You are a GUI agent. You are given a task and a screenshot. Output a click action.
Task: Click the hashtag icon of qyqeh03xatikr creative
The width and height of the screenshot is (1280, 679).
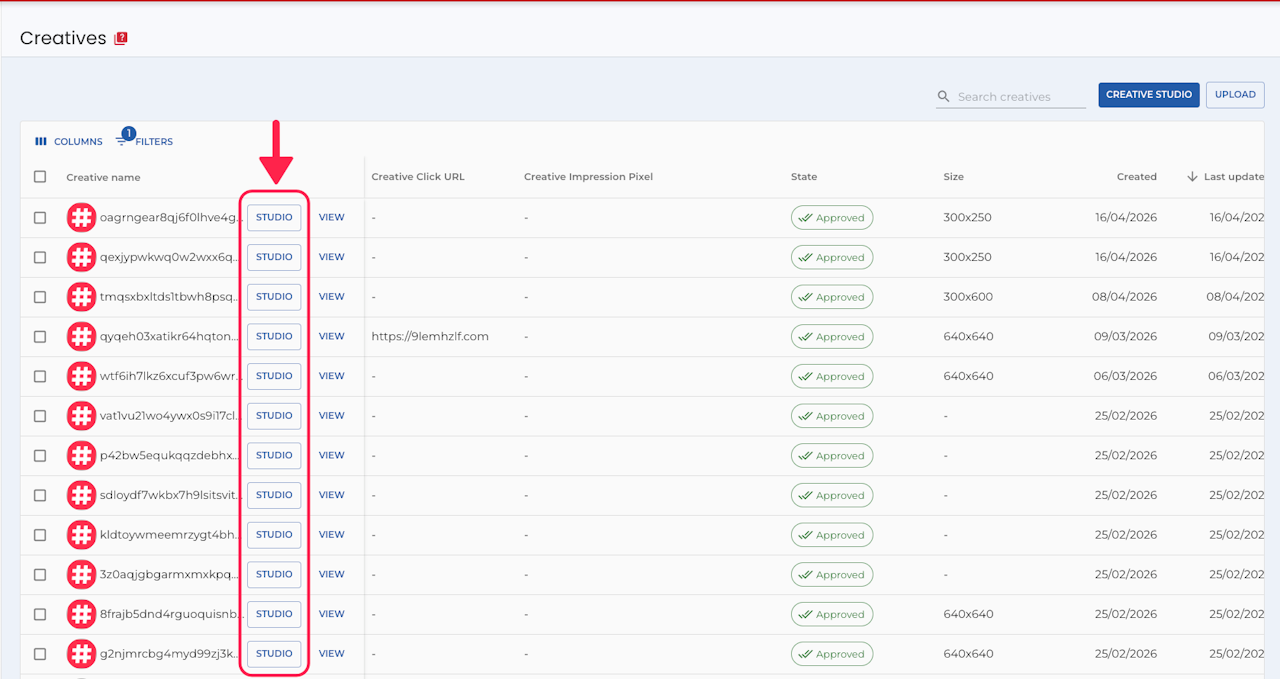click(x=81, y=336)
